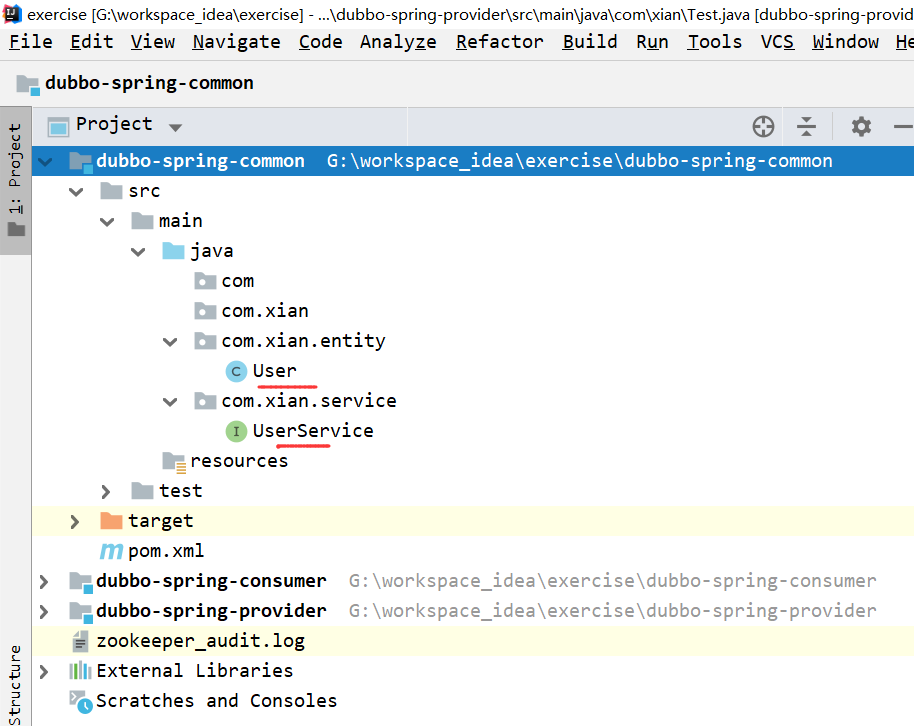Click the UserService interface icon
Screen dimensions: 914x726
(x=236, y=431)
